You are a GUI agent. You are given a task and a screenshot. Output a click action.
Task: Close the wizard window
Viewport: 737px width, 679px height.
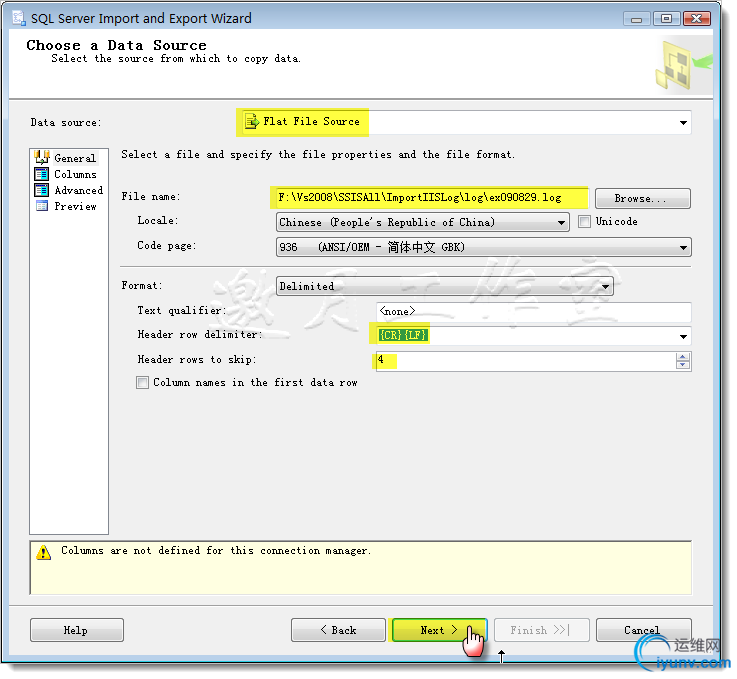(x=697, y=19)
